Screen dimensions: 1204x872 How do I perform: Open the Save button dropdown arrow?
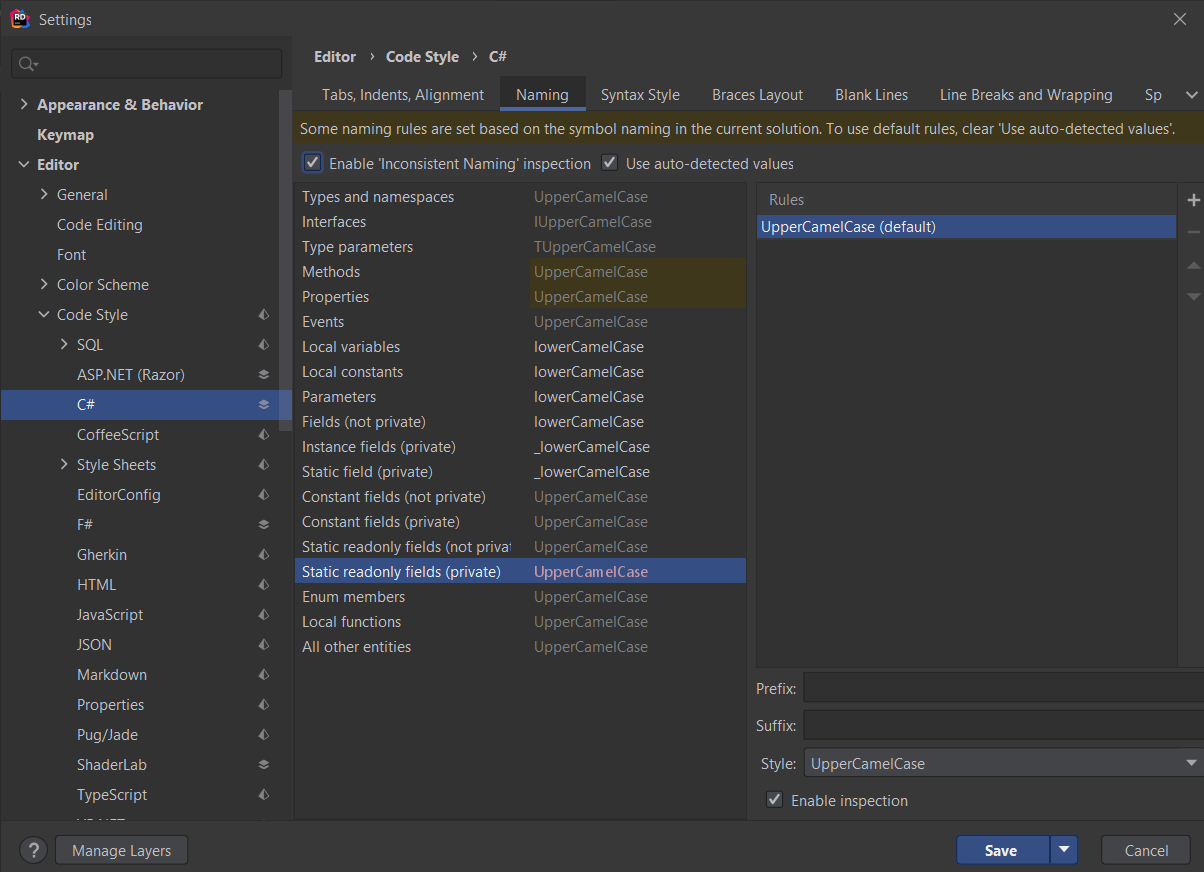click(x=1064, y=850)
